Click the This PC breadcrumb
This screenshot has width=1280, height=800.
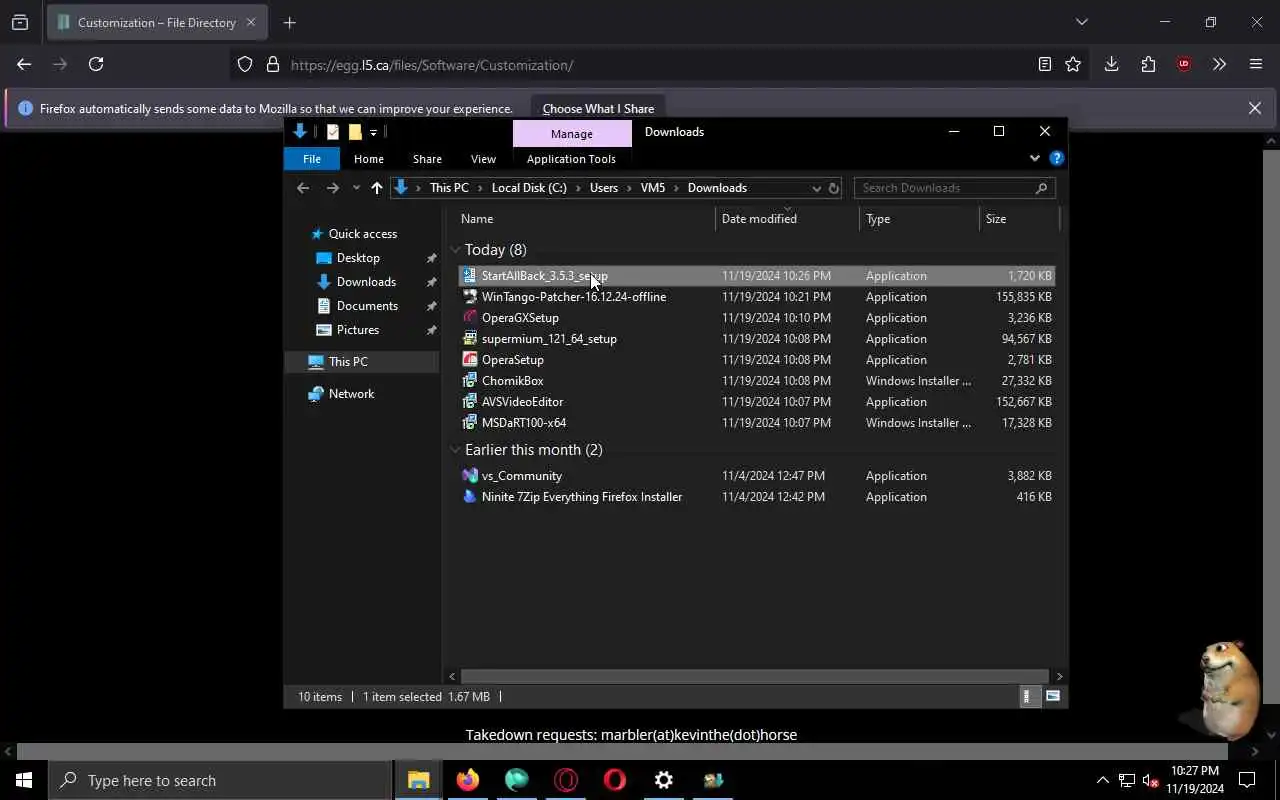click(449, 188)
